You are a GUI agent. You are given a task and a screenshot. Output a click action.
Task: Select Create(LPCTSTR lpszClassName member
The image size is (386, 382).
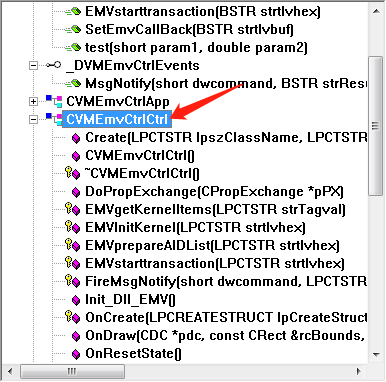pyautogui.click(x=226, y=138)
